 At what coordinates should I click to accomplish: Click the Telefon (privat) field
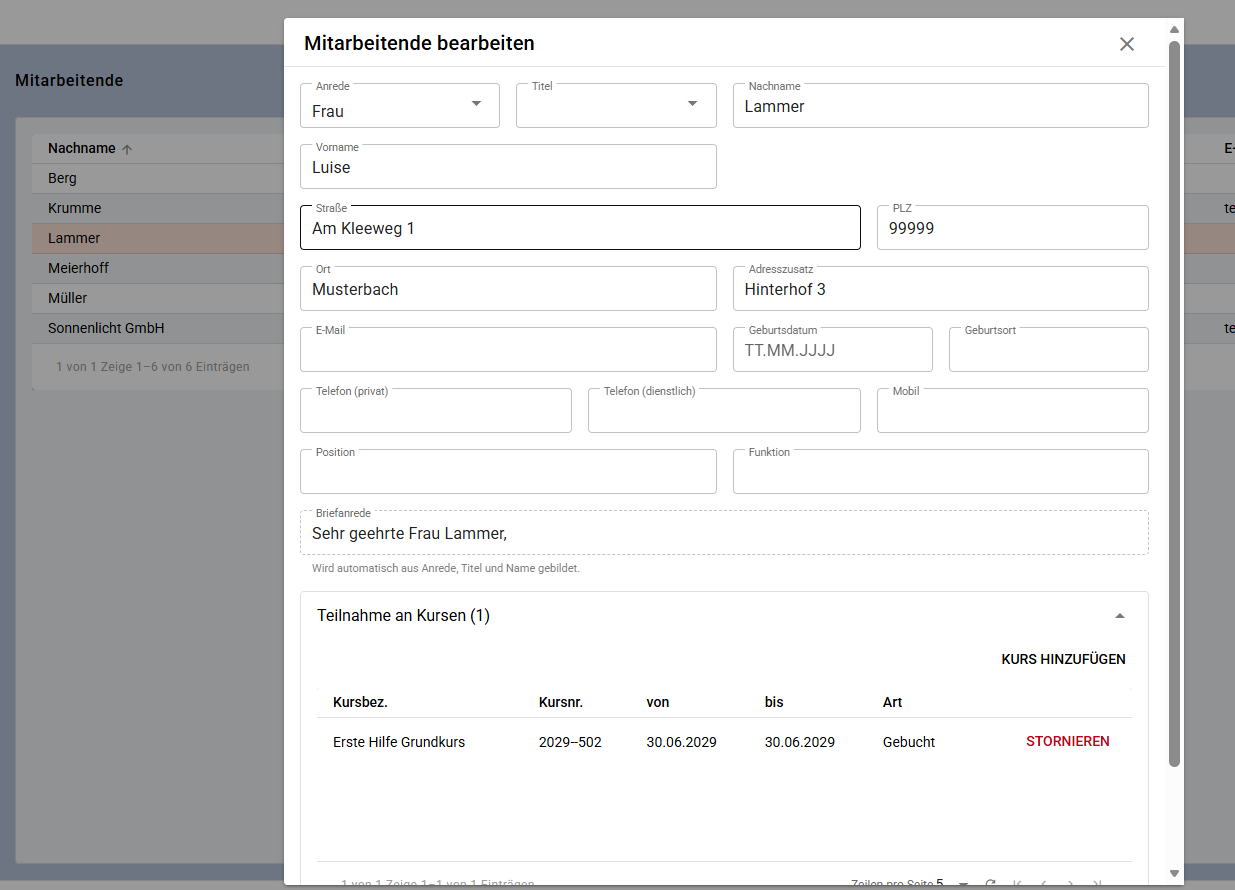click(x=436, y=411)
